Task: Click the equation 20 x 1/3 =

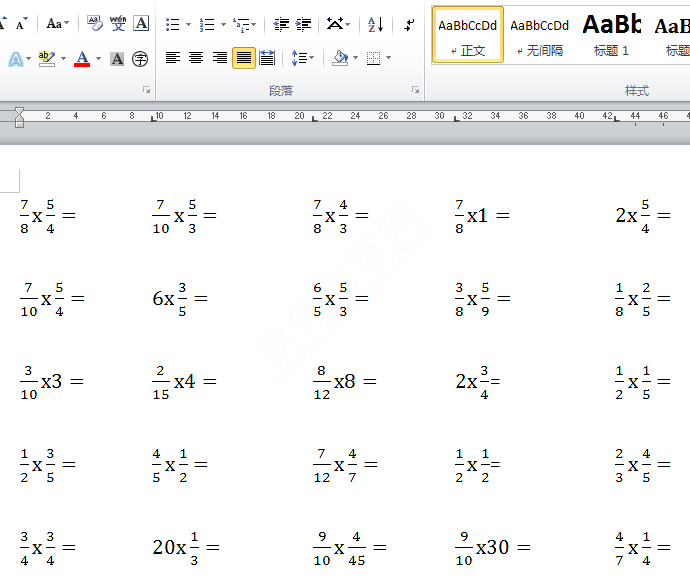Action: click(186, 548)
